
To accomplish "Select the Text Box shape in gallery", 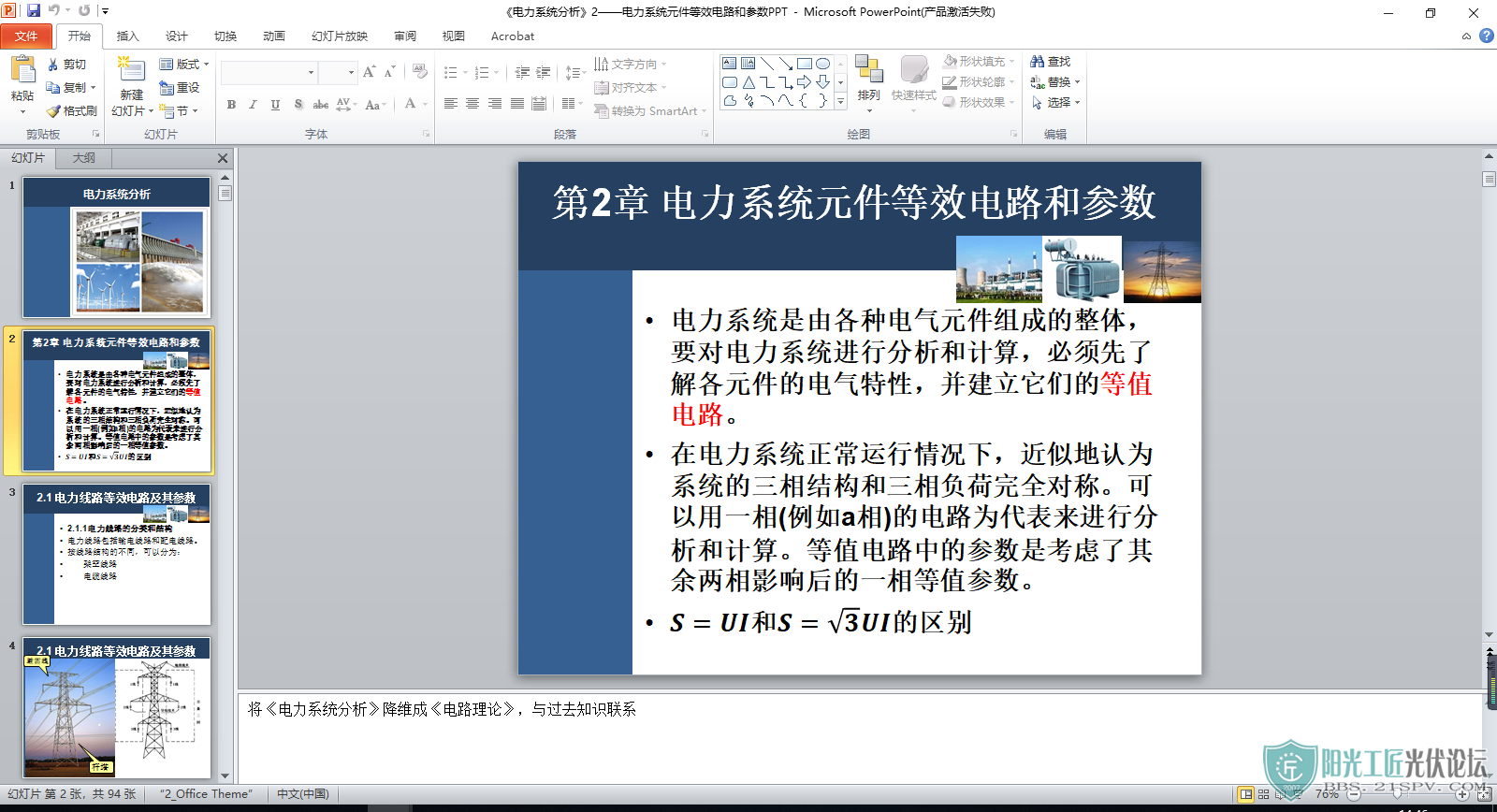I will coord(730,64).
